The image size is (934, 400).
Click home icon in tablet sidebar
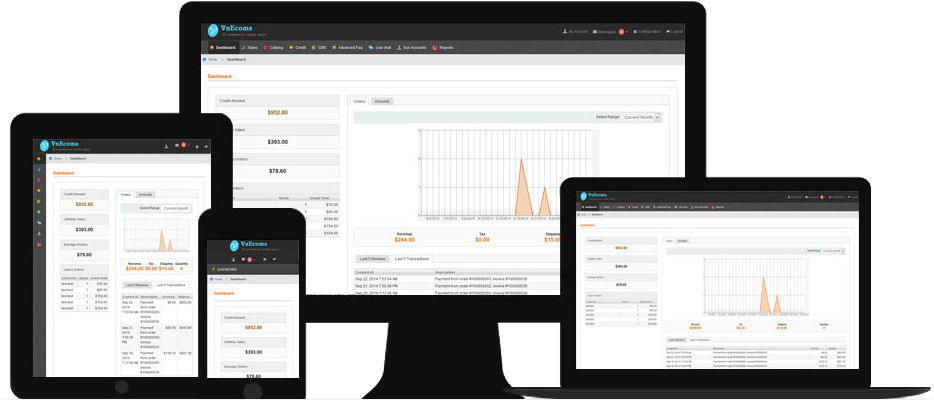coord(39,158)
